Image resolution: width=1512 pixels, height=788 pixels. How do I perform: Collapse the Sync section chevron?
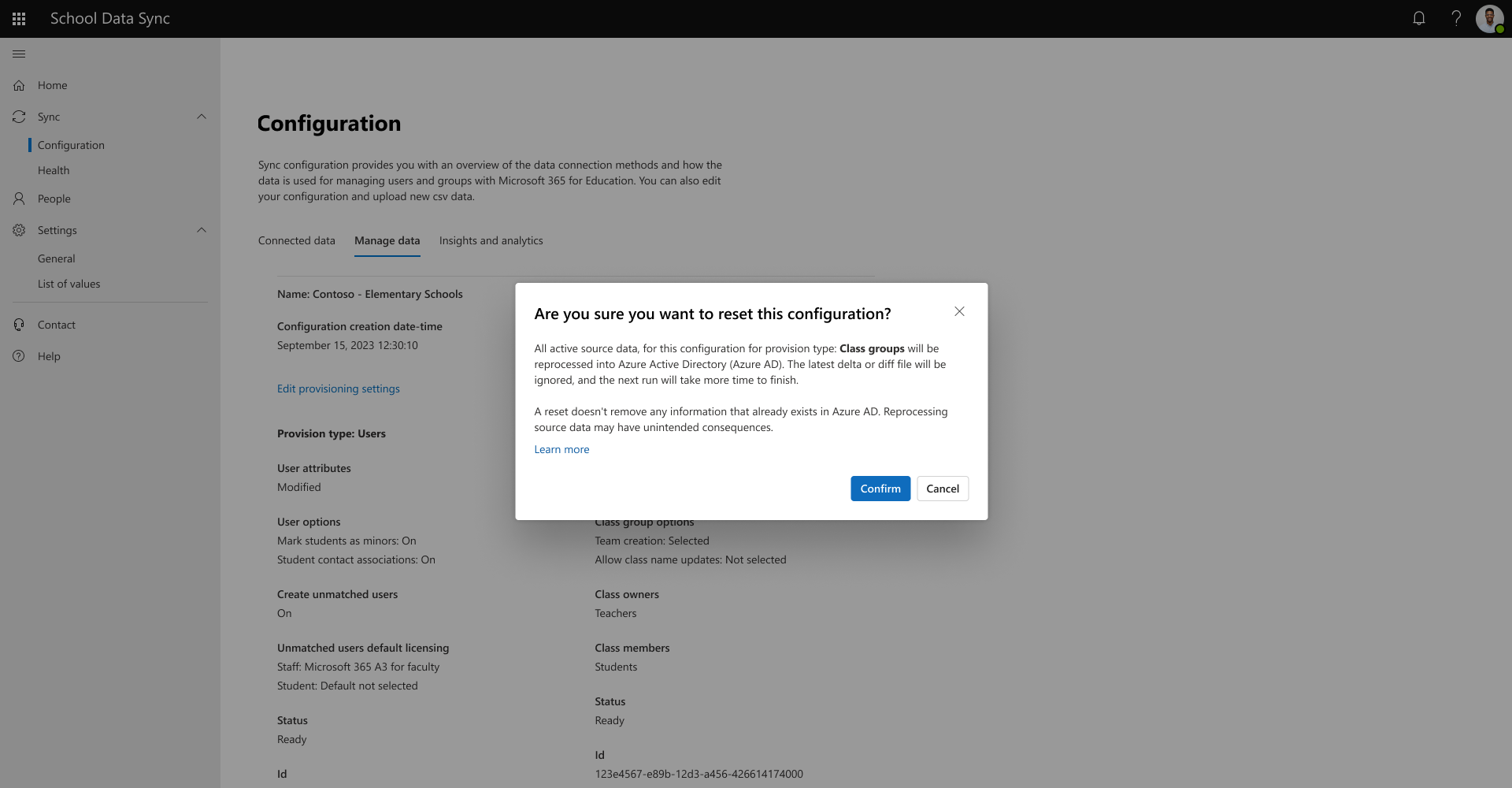(202, 117)
